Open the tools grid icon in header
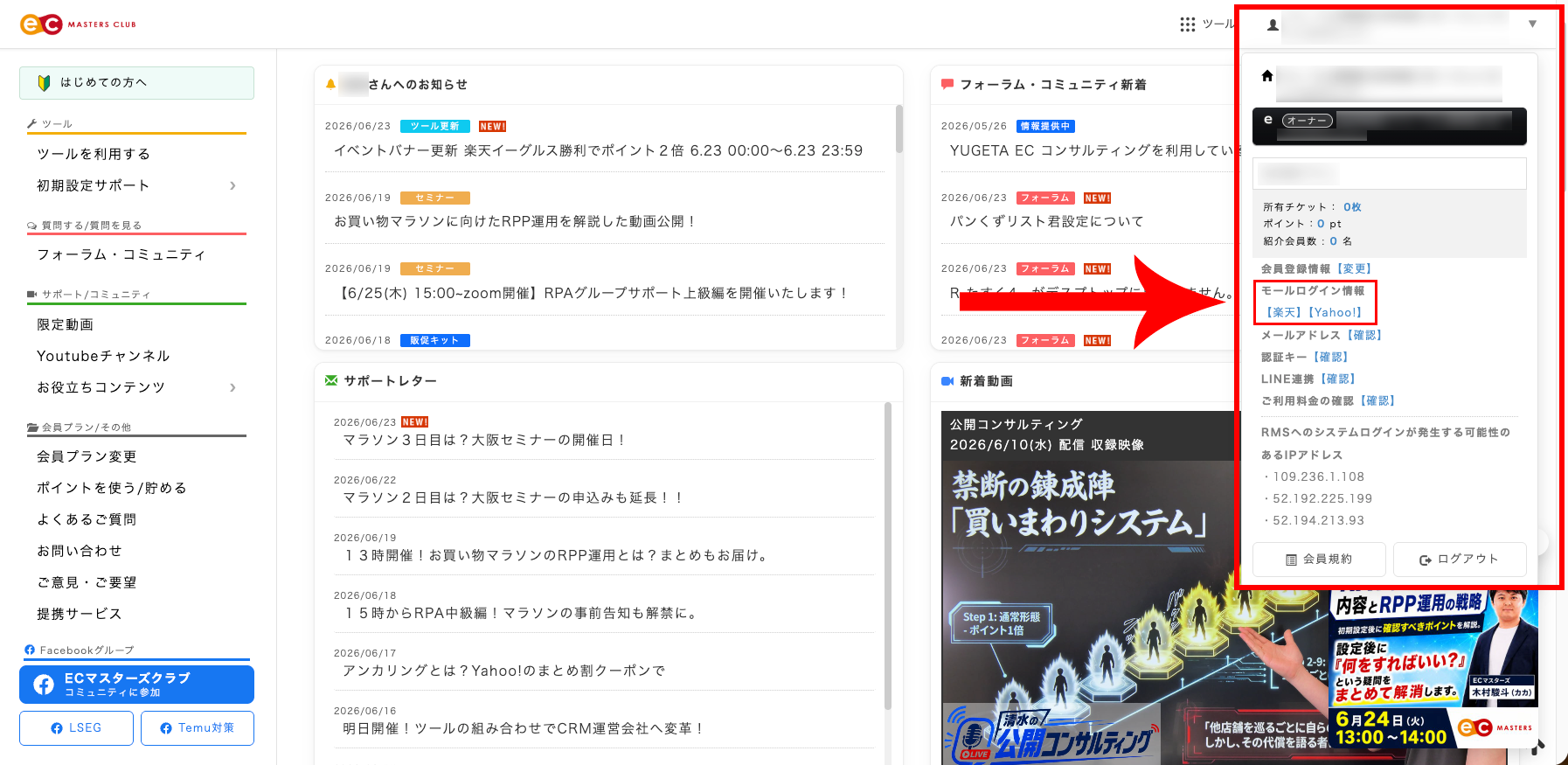 tap(1187, 24)
